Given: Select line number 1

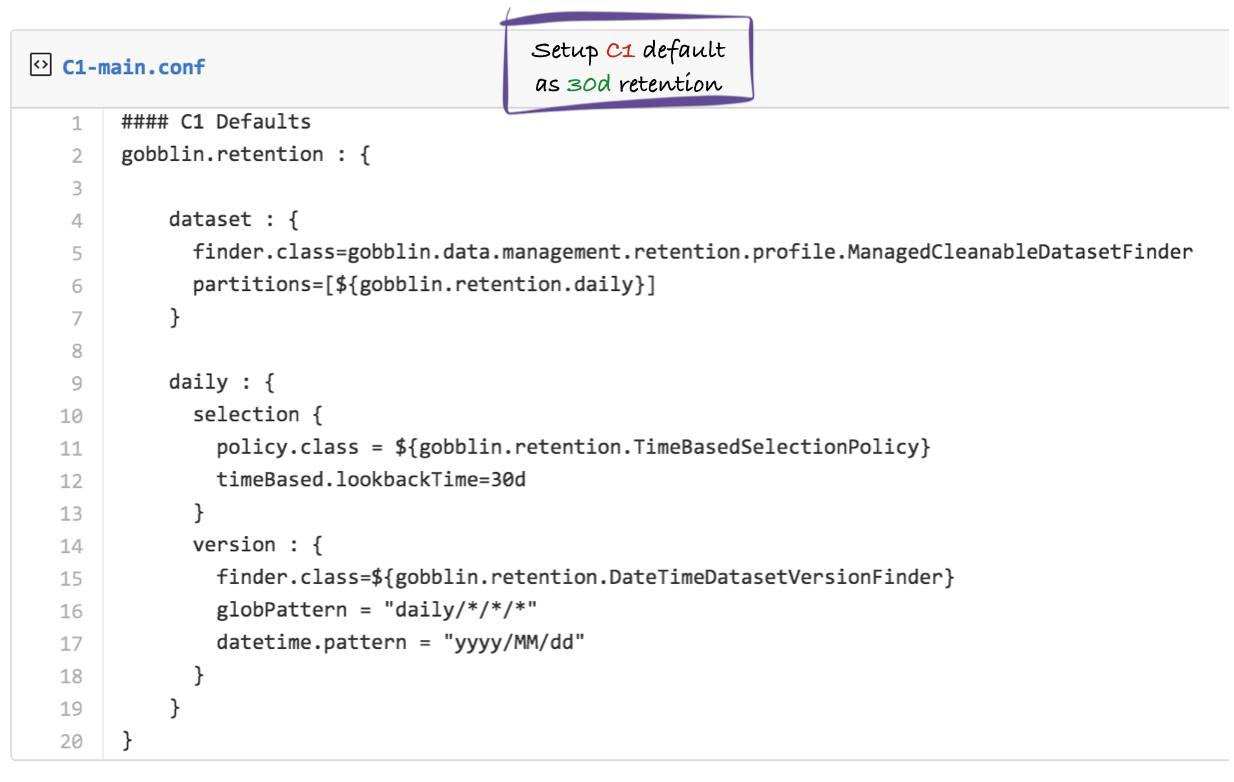Looking at the screenshot, I should [x=76, y=123].
